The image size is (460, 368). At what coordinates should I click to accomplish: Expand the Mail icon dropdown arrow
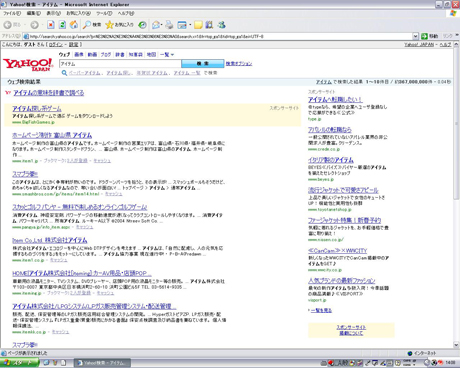pyautogui.click(x=162, y=25)
